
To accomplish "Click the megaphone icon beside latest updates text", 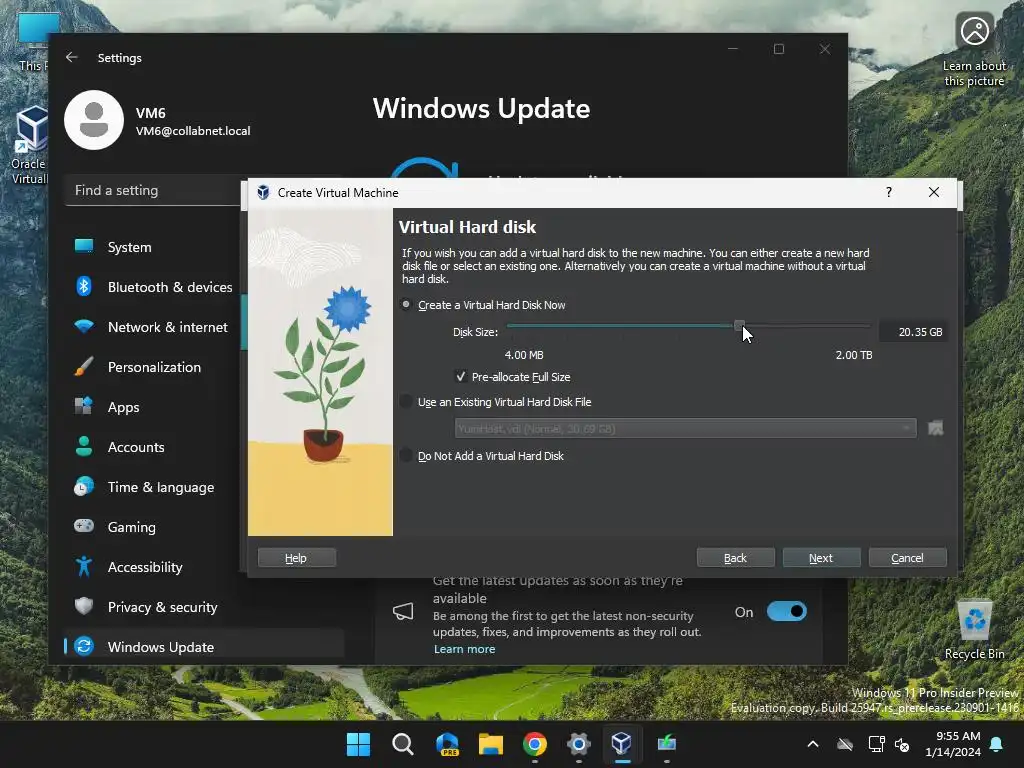I will [403, 612].
